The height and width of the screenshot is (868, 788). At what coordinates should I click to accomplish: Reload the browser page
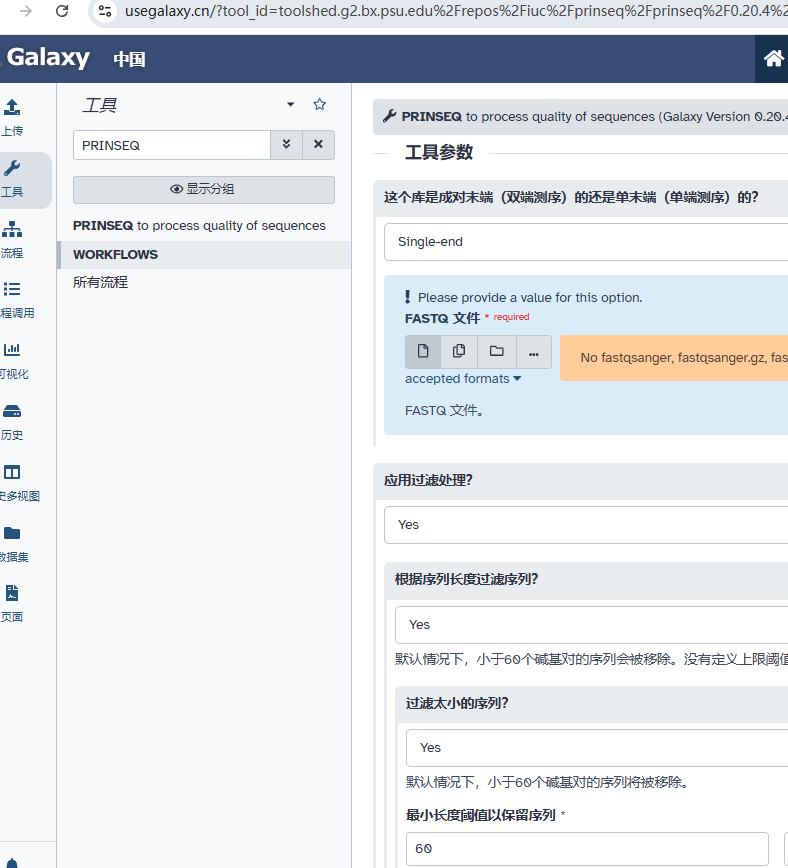tap(62, 11)
